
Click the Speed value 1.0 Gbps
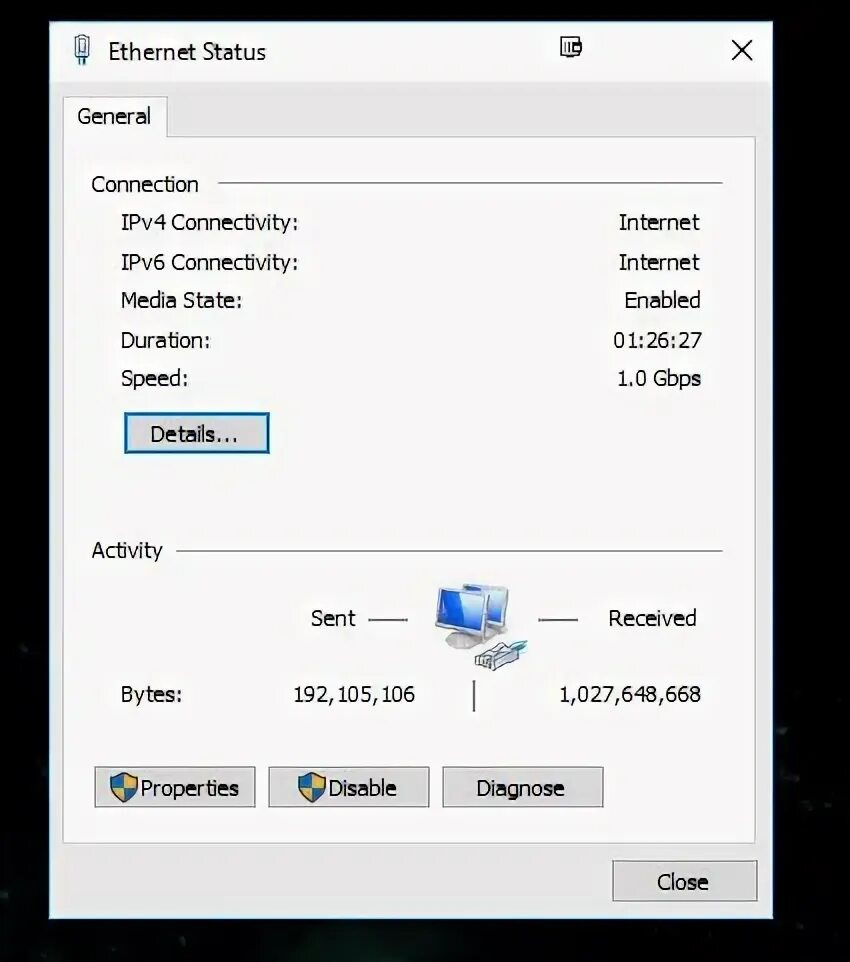click(x=659, y=379)
